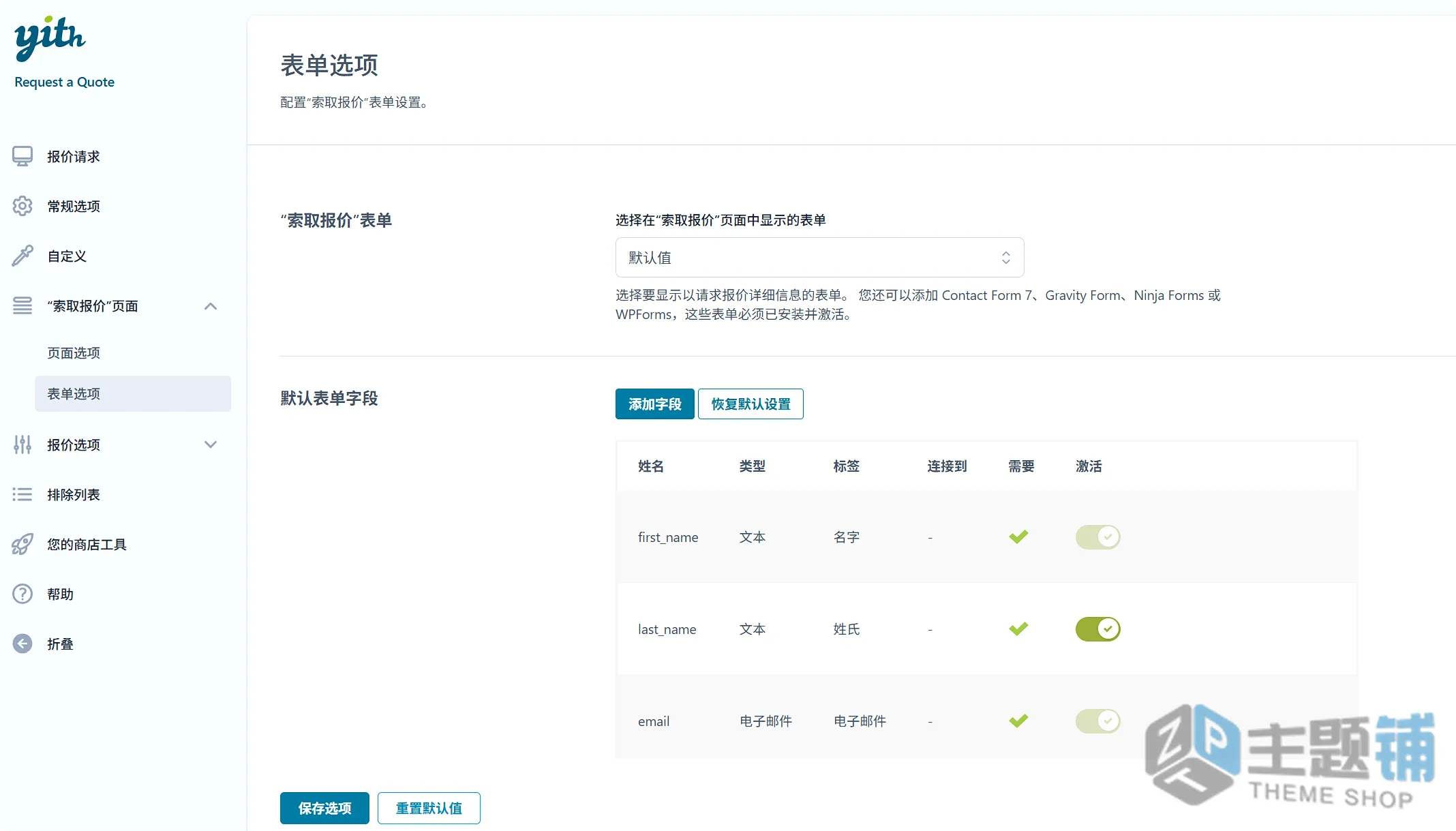Click the 默认表单字段 section heading
The height and width of the screenshot is (831, 1456).
point(329,398)
